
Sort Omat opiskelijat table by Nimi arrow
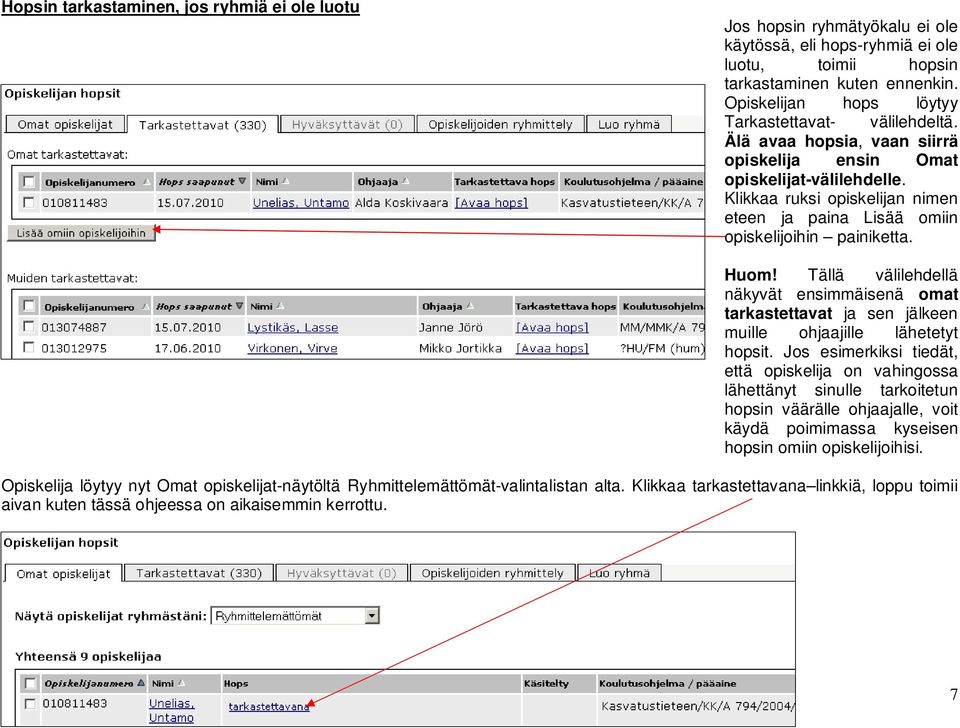[x=181, y=683]
